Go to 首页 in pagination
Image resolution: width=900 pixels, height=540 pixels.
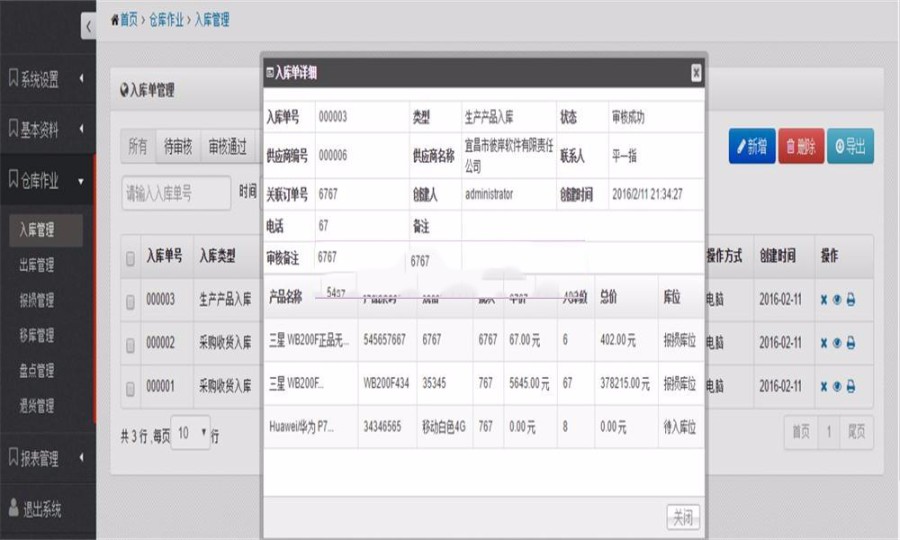[x=801, y=432]
